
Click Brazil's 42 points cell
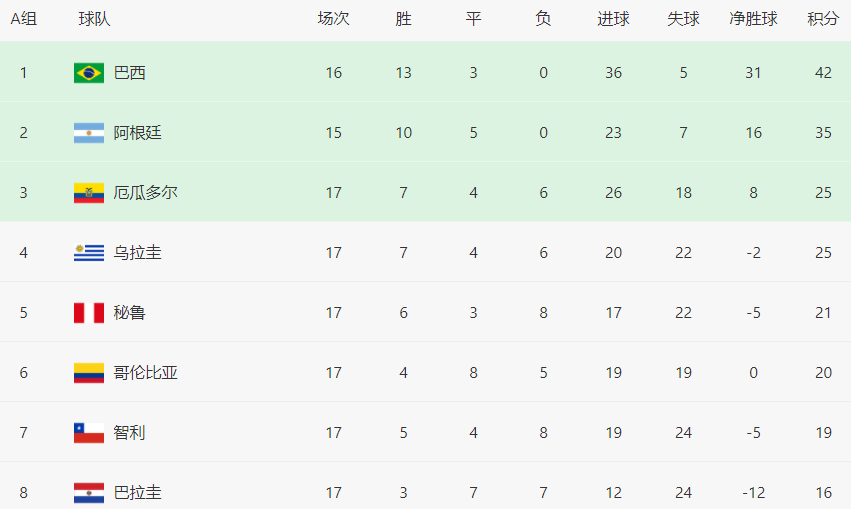[x=823, y=73]
